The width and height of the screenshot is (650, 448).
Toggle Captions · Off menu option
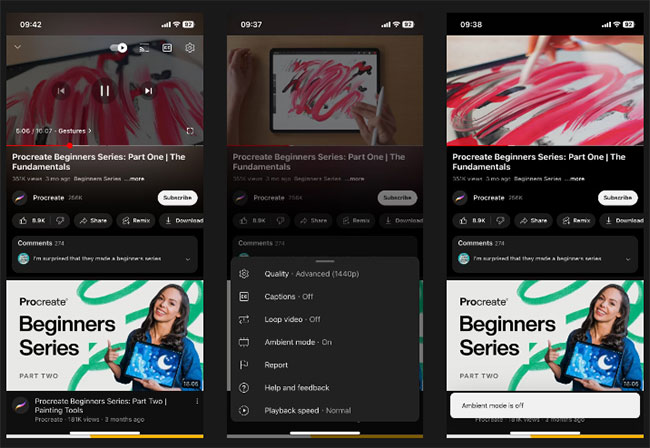click(325, 297)
